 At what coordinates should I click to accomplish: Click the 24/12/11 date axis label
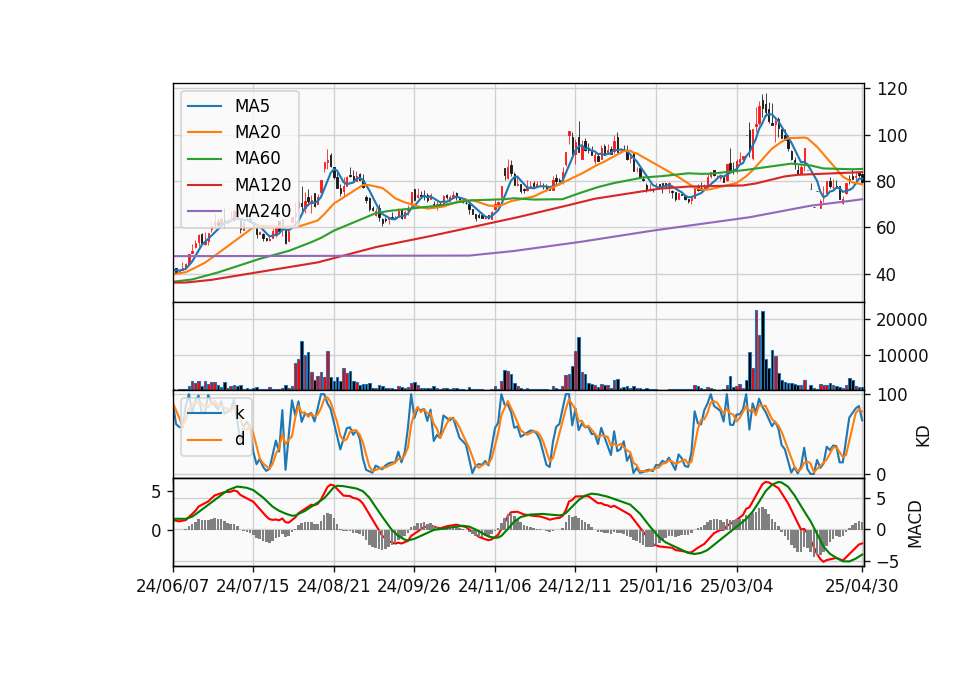click(575, 587)
